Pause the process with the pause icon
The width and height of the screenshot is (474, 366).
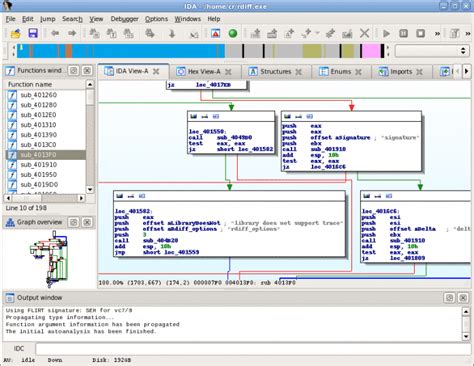[403, 33]
